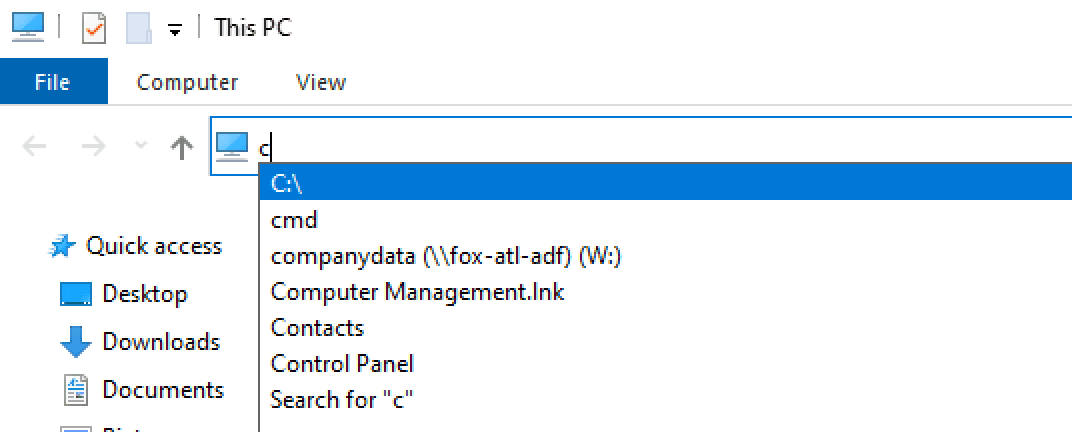This screenshot has width=1072, height=432.
Task: Open the File menu
Action: [x=53, y=82]
